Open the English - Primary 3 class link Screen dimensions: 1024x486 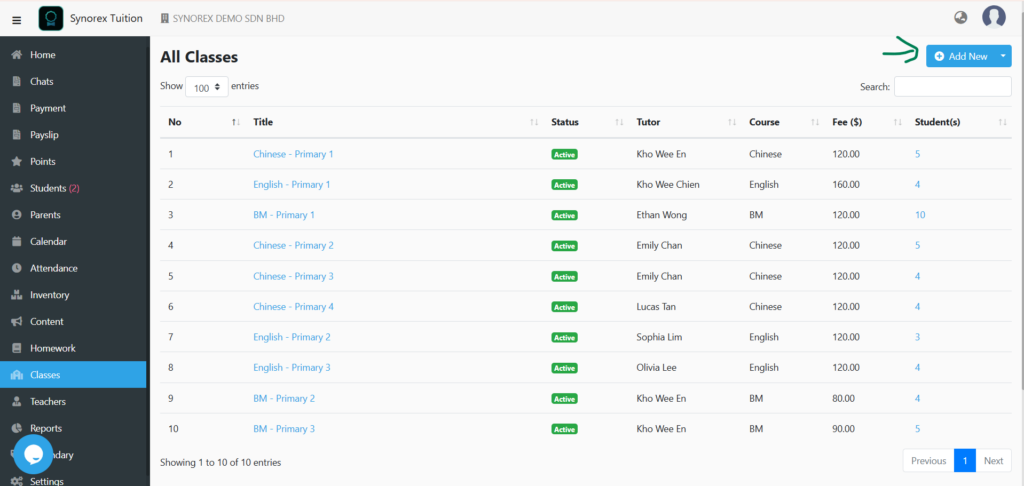292,367
